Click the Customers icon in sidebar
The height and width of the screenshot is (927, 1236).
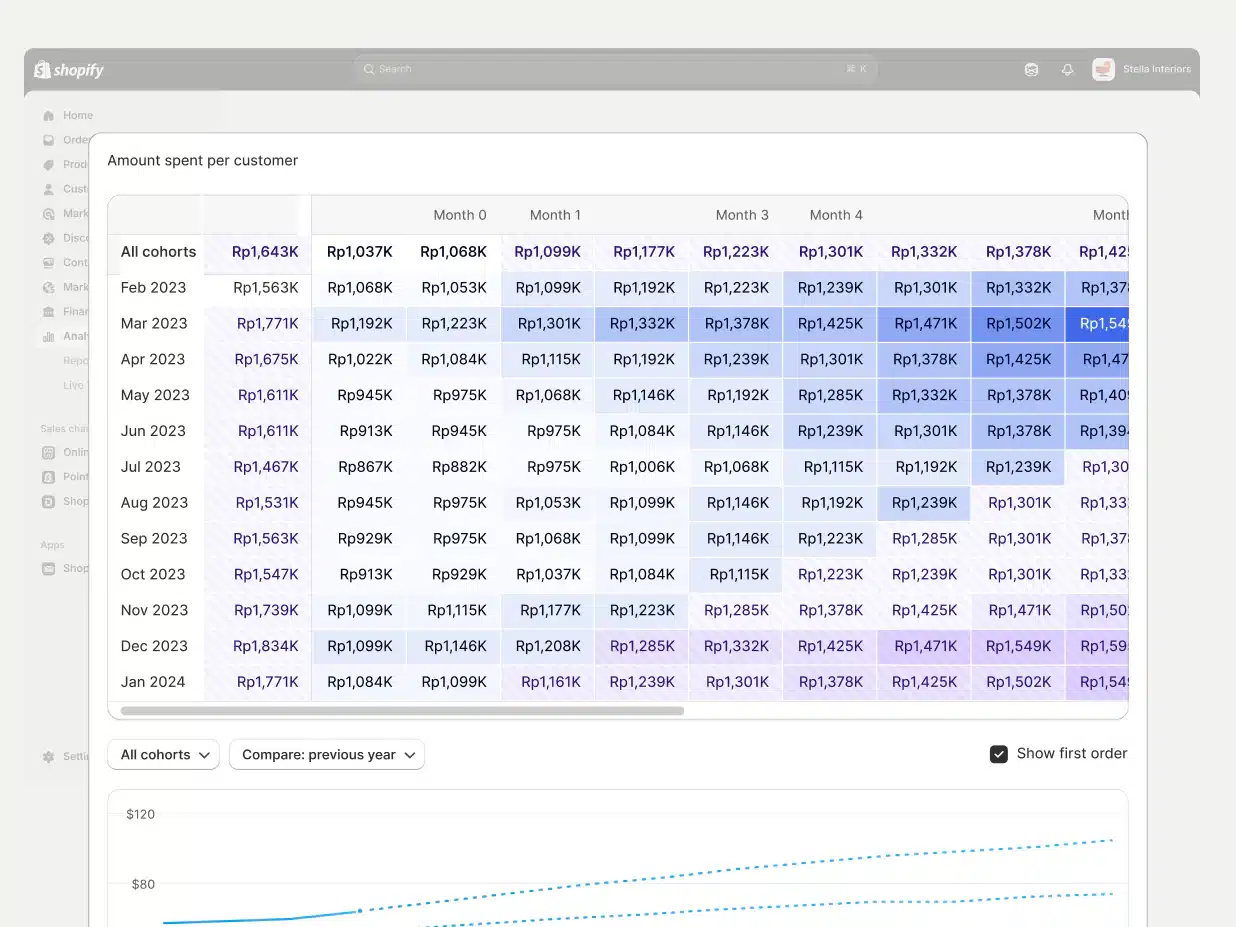[x=47, y=188]
